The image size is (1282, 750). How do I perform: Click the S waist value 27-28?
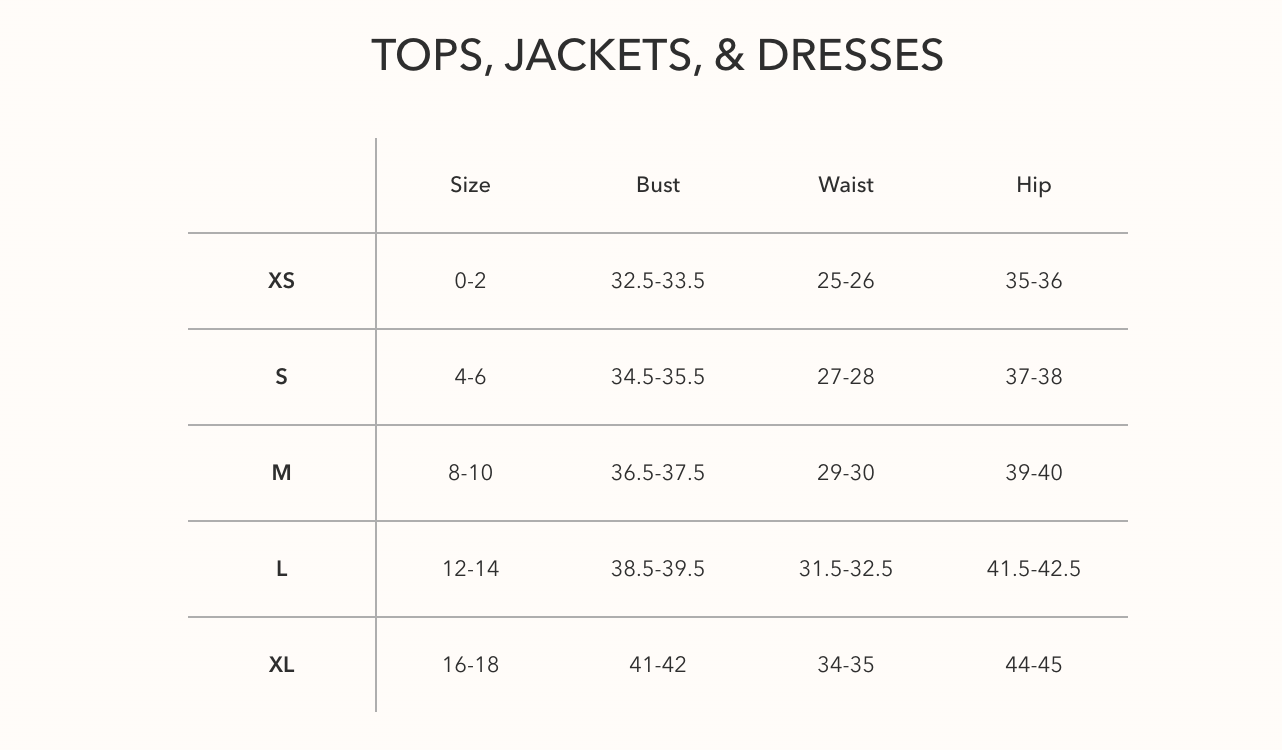pyautogui.click(x=846, y=377)
